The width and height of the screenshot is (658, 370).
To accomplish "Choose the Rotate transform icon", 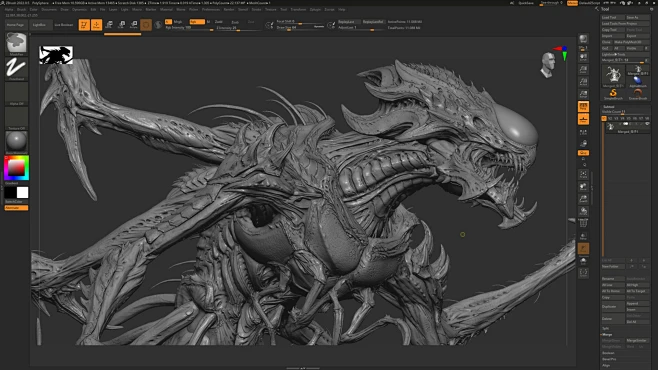I will 133,25.
